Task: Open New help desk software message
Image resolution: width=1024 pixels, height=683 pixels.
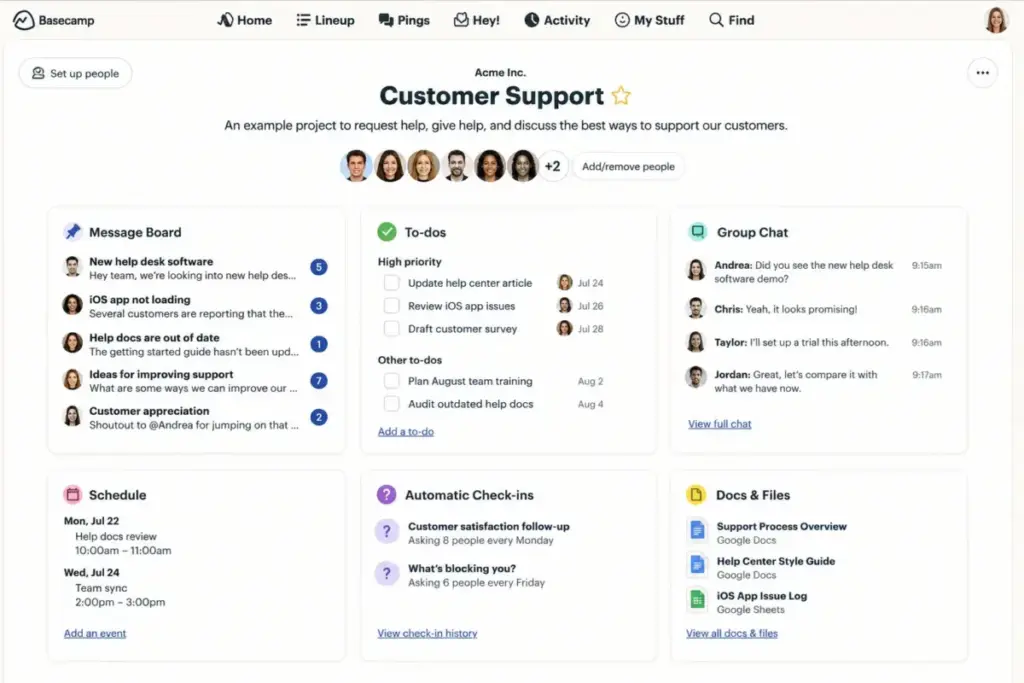Action: 193,268
